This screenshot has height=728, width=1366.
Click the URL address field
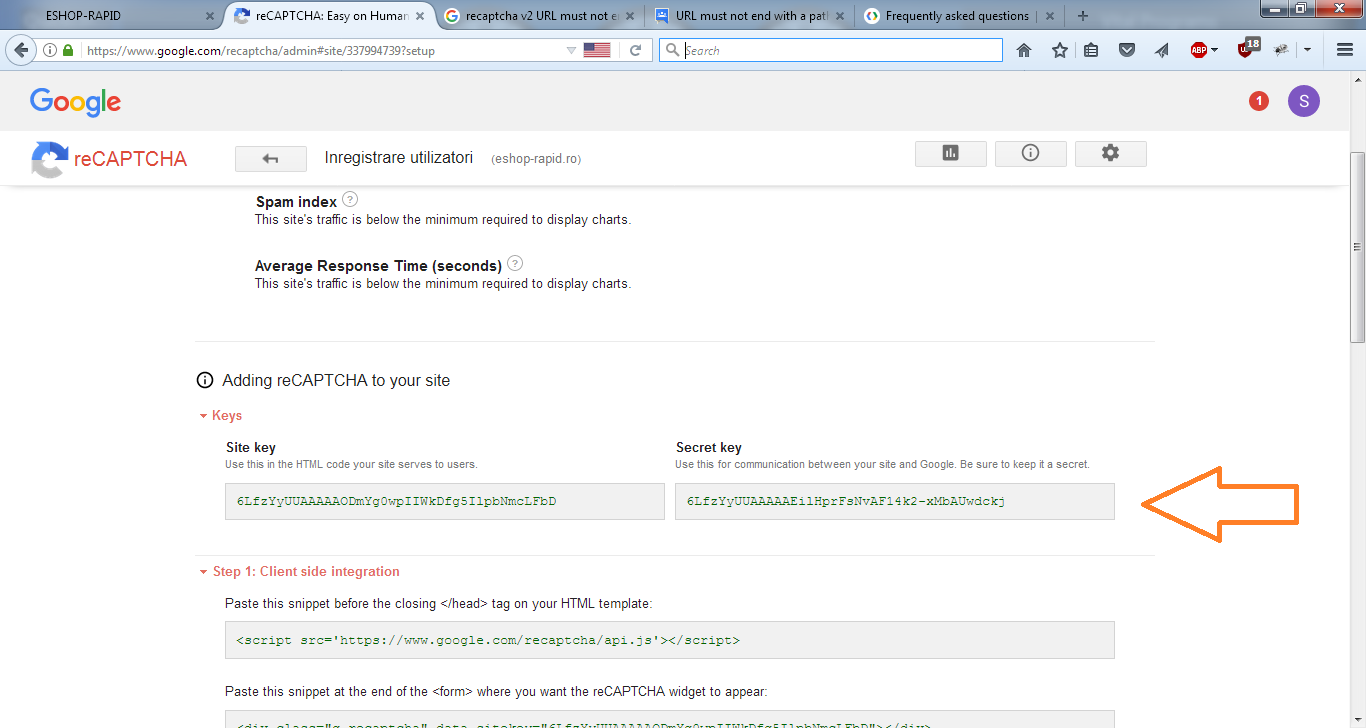click(x=320, y=50)
